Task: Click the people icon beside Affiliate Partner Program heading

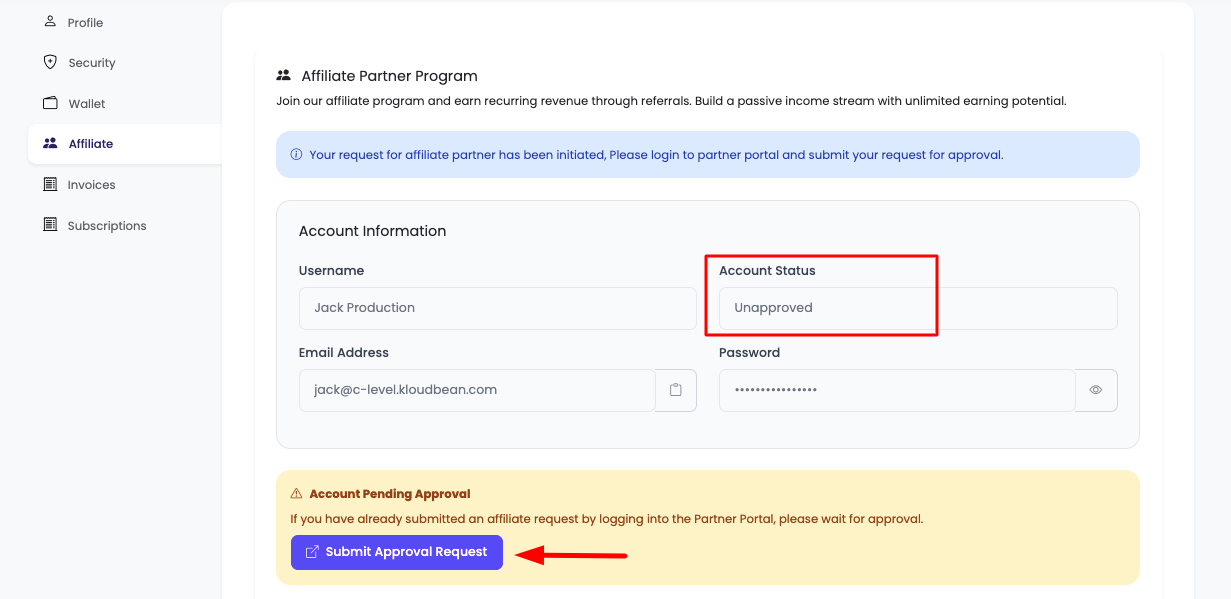Action: pos(284,74)
